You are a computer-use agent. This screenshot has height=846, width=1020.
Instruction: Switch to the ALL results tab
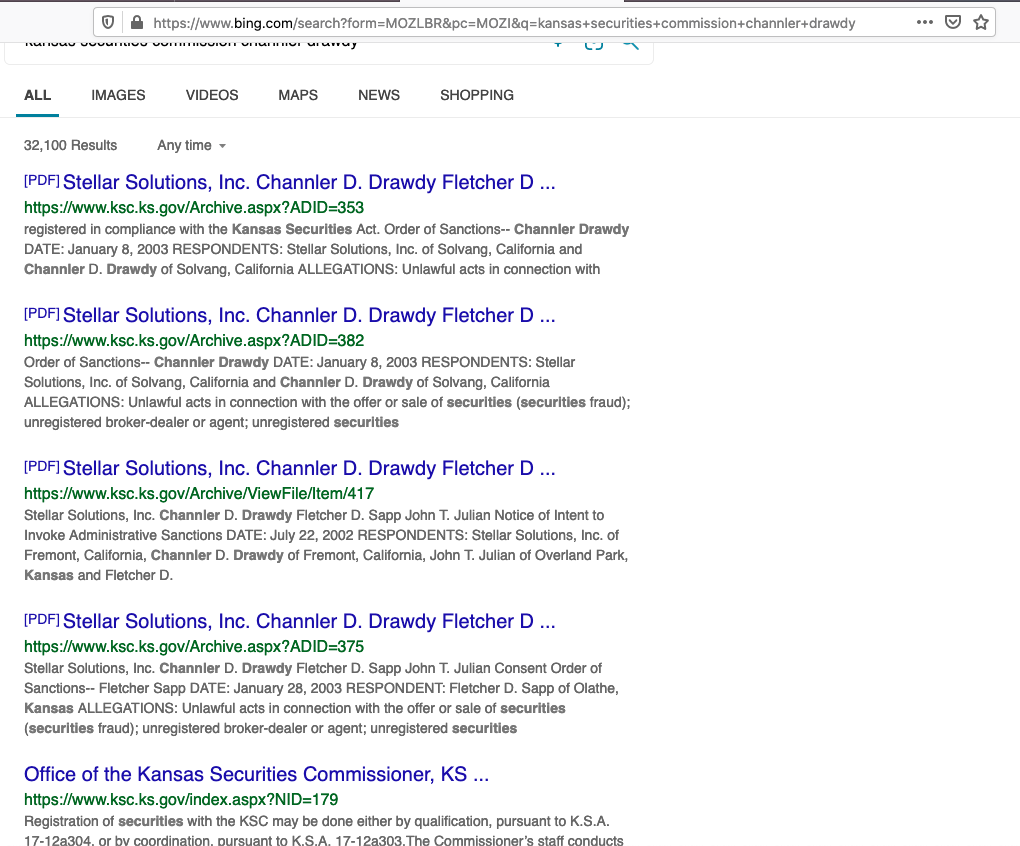pyautogui.click(x=38, y=95)
